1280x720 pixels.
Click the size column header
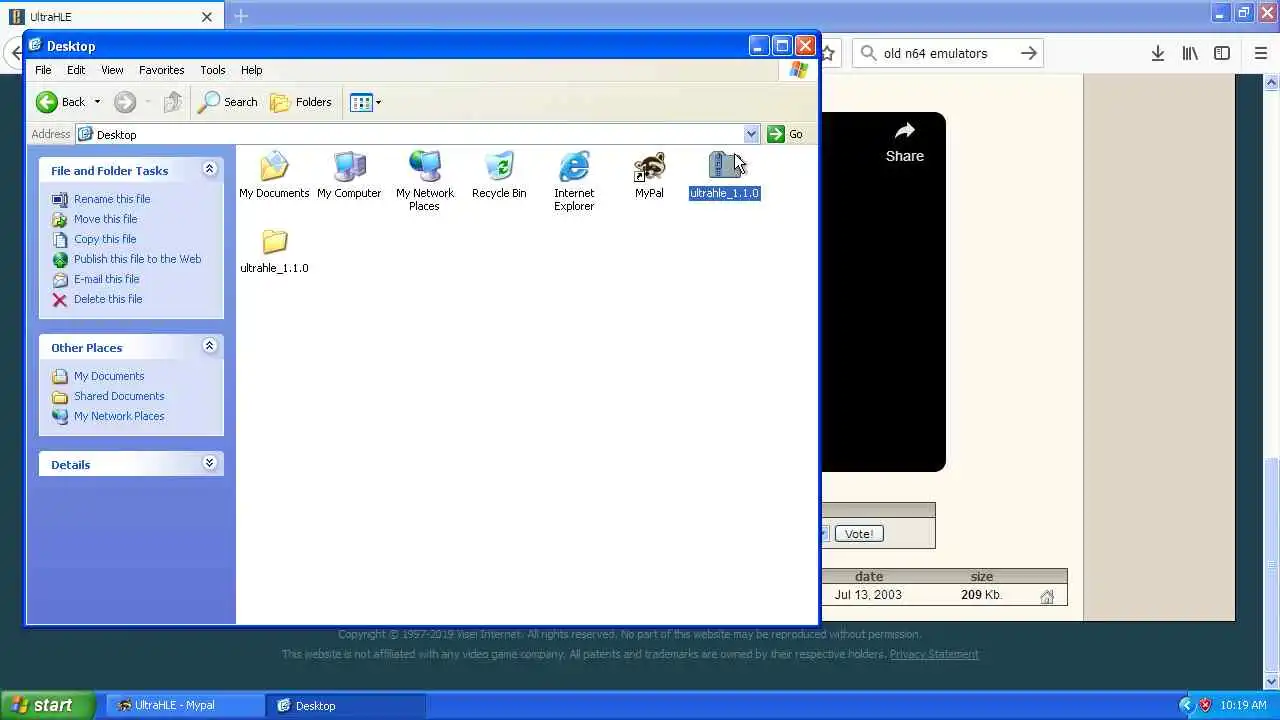[x=982, y=576]
